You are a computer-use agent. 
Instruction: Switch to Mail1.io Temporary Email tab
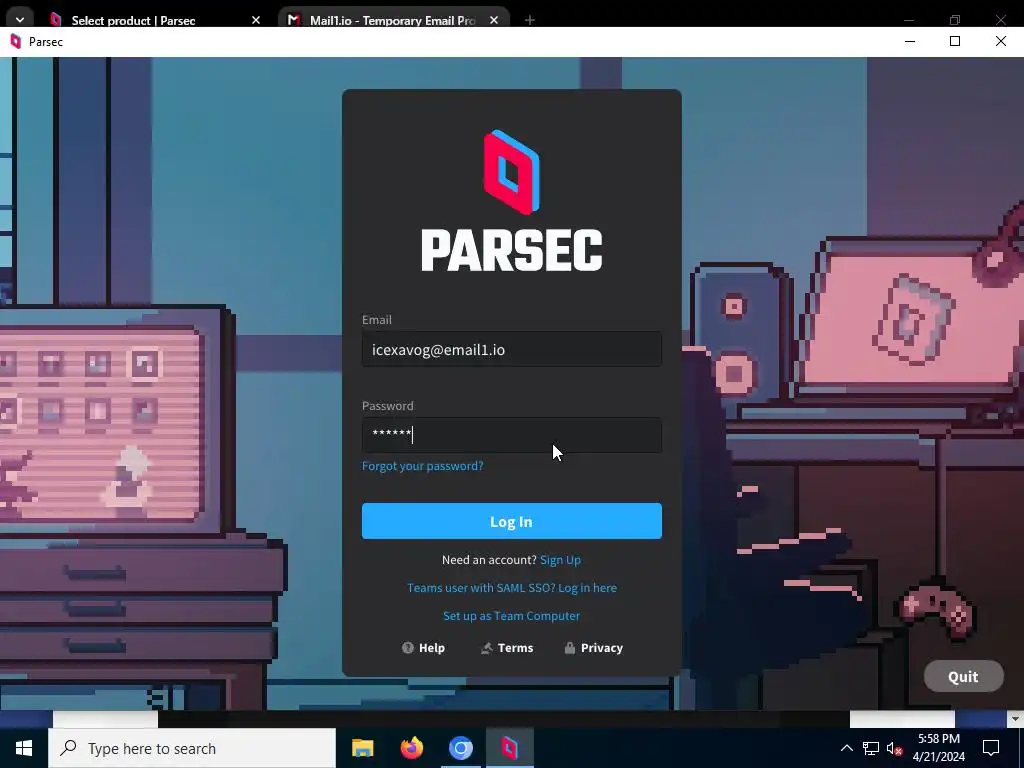392,20
